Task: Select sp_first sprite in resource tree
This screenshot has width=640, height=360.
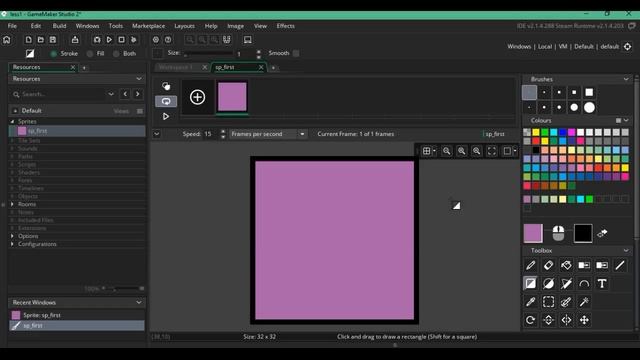Action: point(77,131)
